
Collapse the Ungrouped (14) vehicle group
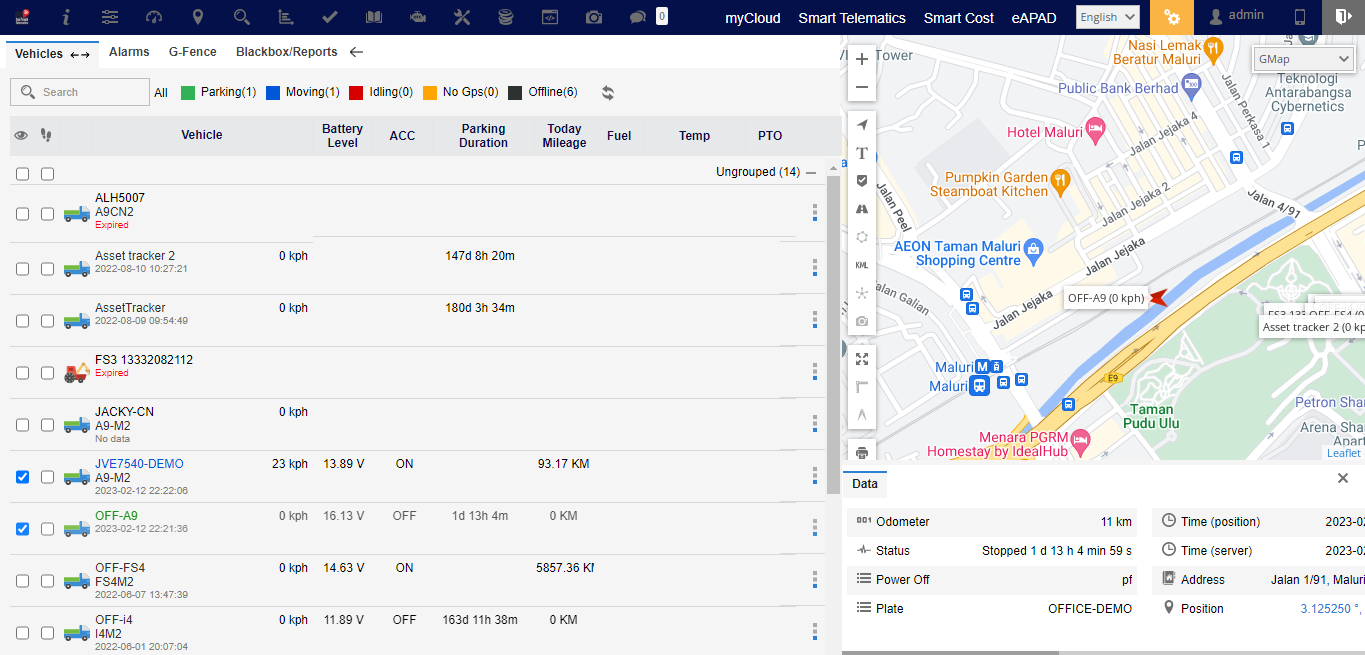click(811, 173)
